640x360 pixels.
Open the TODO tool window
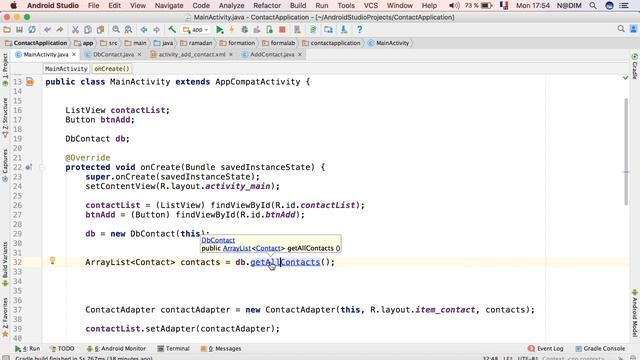pos(62,349)
